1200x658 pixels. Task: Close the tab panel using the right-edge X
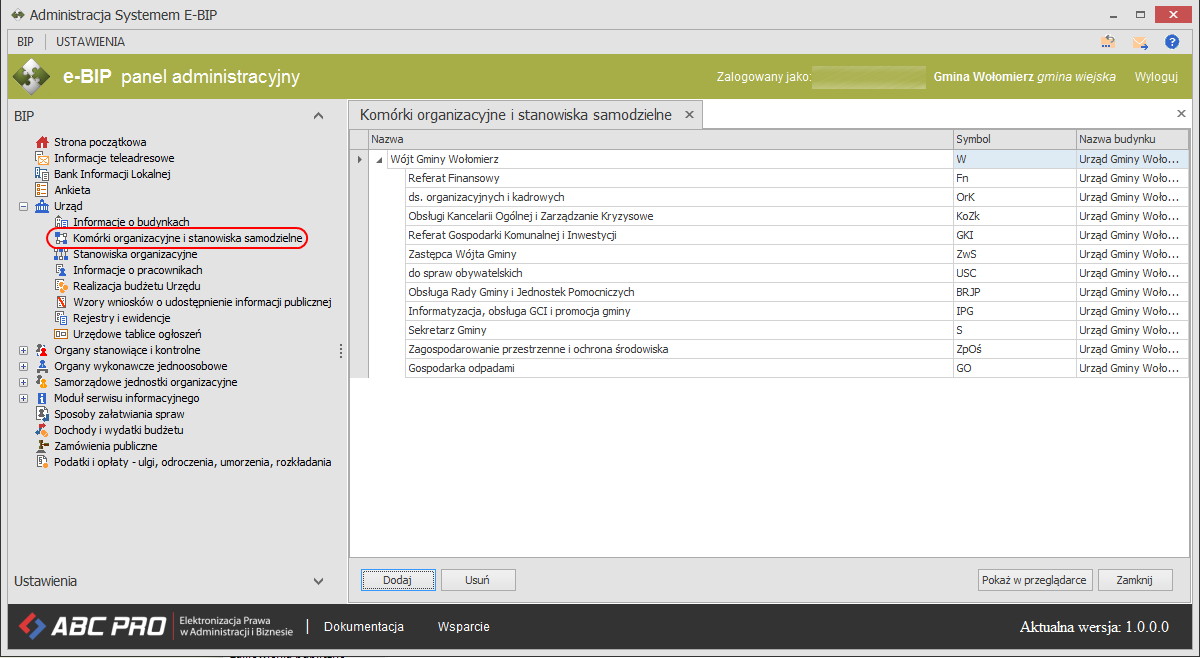coord(1181,115)
